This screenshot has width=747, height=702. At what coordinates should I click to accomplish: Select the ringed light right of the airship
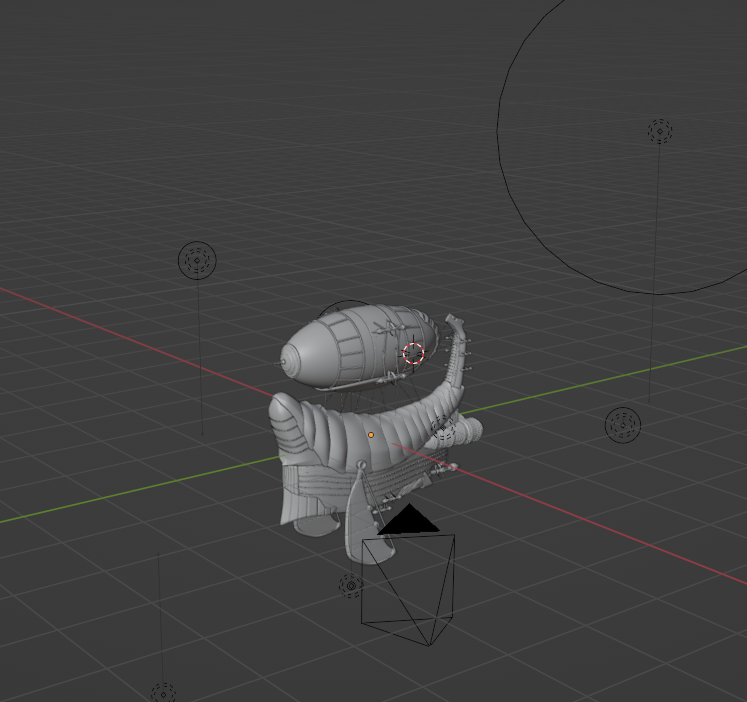(623, 424)
